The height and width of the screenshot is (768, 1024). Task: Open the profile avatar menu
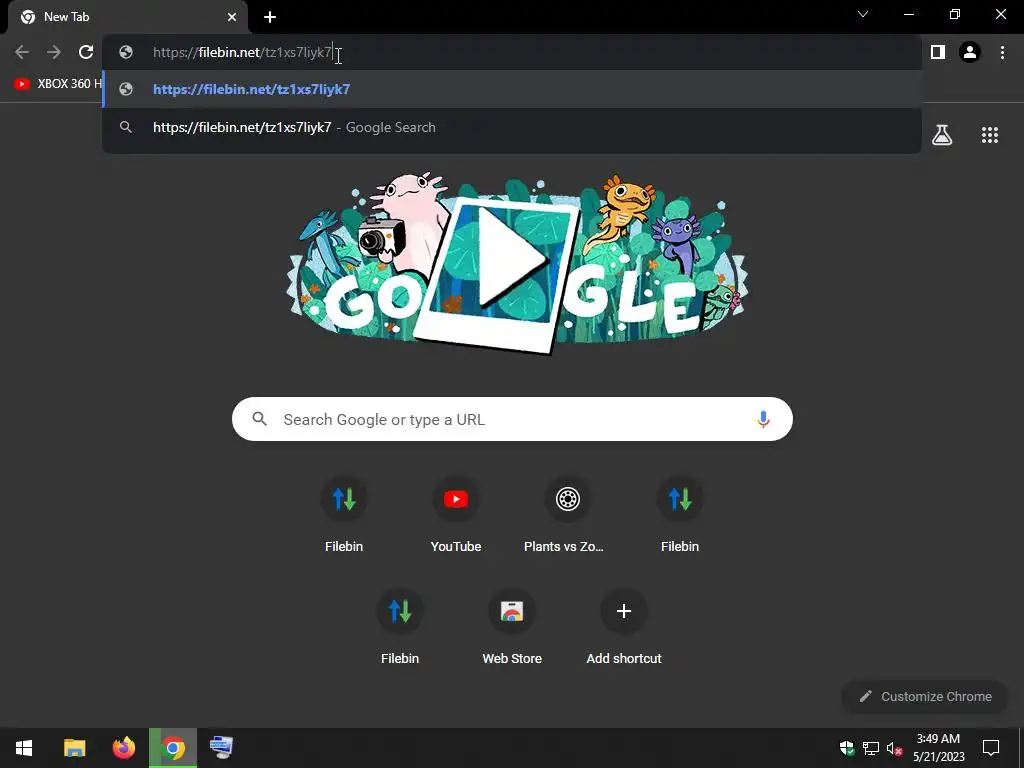click(970, 52)
